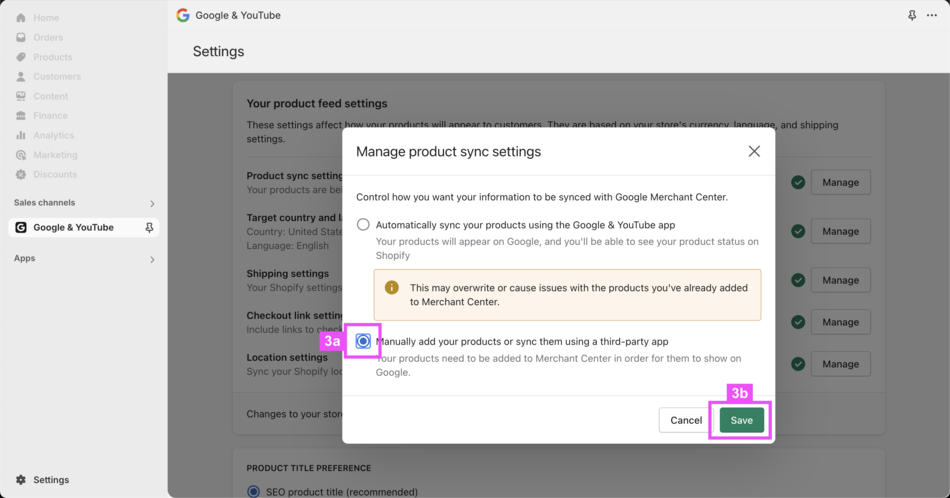Viewport: 950px width, 498px height.
Task: Click the pin icon beside Google & YouTube channel
Action: (x=149, y=228)
